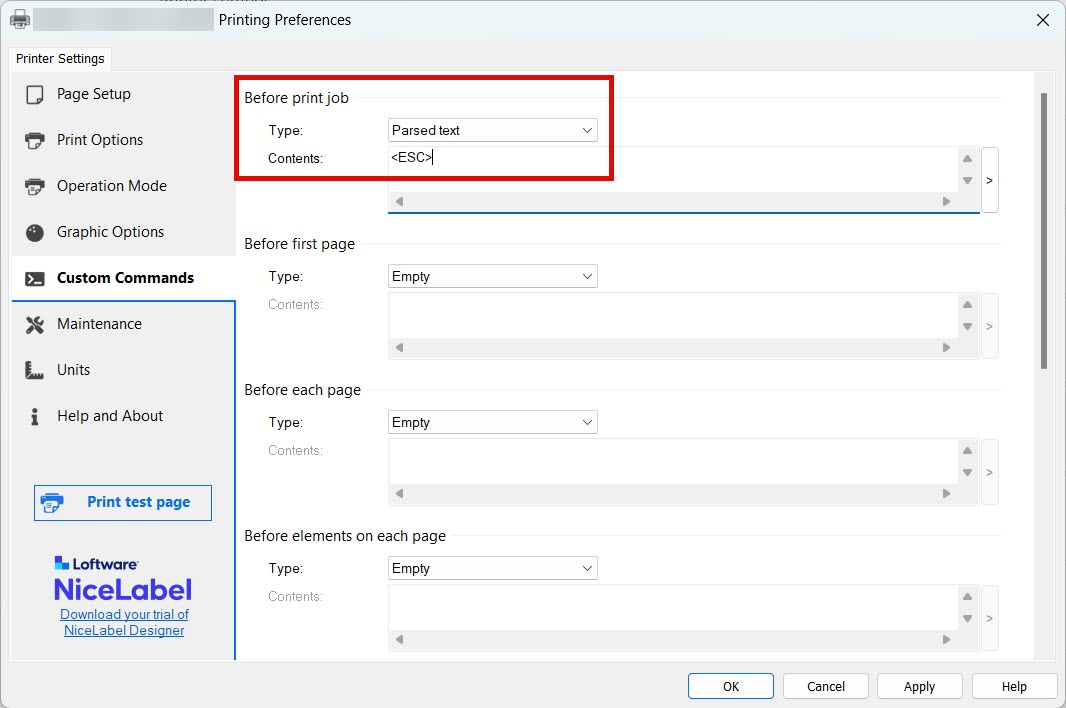Expand Before elements on each page Type dropdown
Viewport: 1066px width, 708px height.
492,568
